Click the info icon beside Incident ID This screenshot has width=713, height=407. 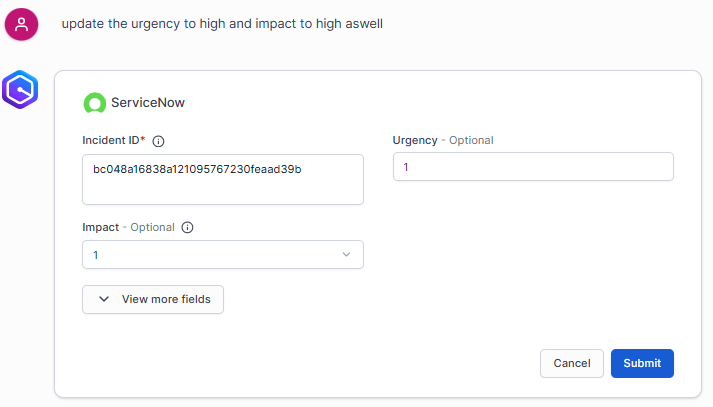pyautogui.click(x=158, y=141)
